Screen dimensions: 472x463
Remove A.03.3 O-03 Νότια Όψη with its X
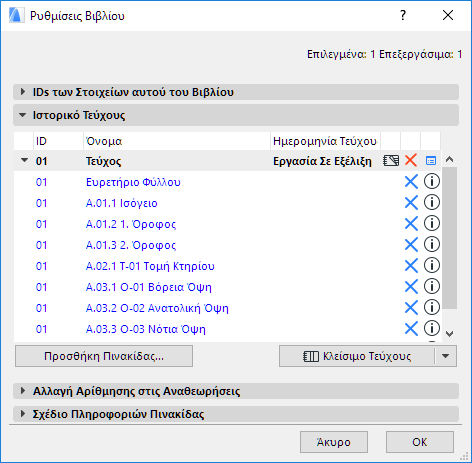pyautogui.click(x=411, y=329)
